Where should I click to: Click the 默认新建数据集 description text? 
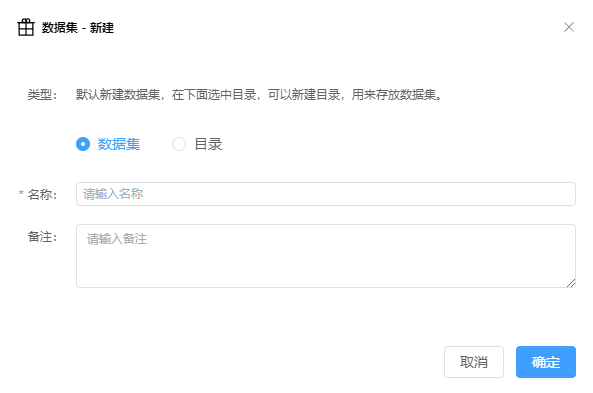[x=118, y=95]
